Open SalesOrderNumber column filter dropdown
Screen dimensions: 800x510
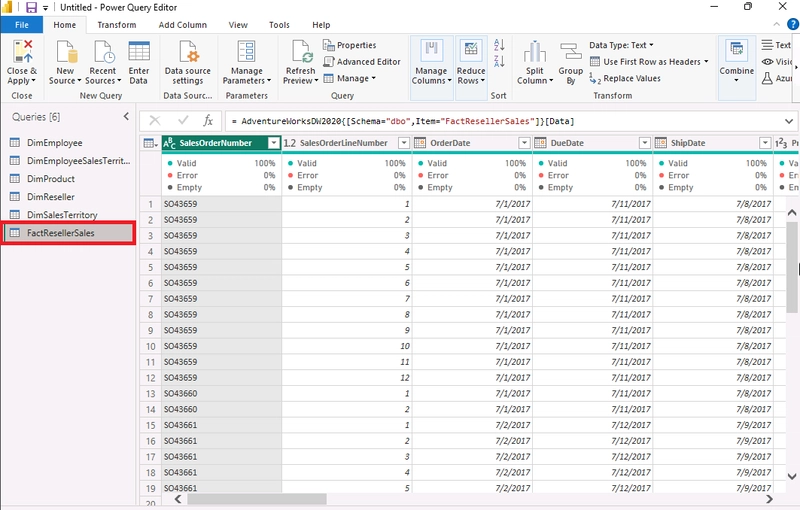[274, 143]
